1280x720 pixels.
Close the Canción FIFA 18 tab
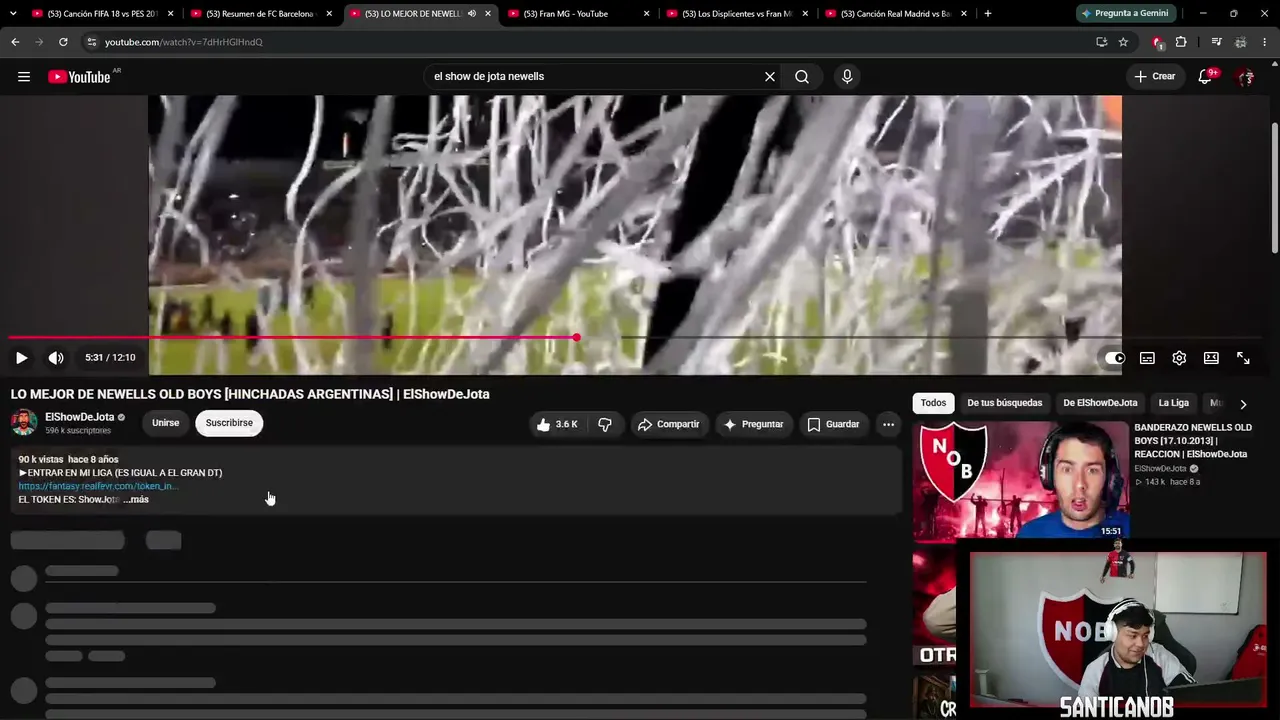click(170, 14)
